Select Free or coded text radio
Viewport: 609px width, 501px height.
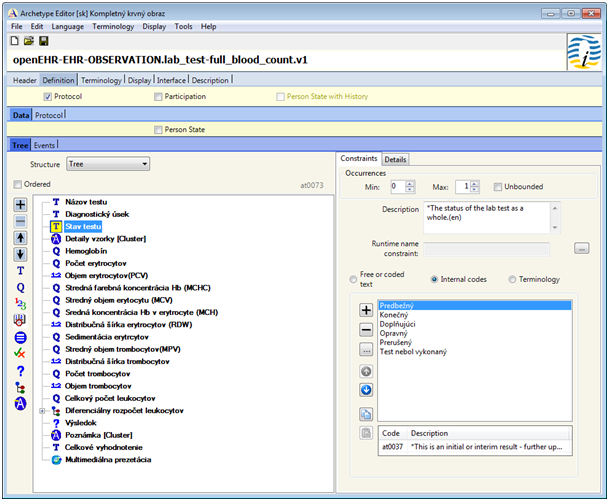353,279
